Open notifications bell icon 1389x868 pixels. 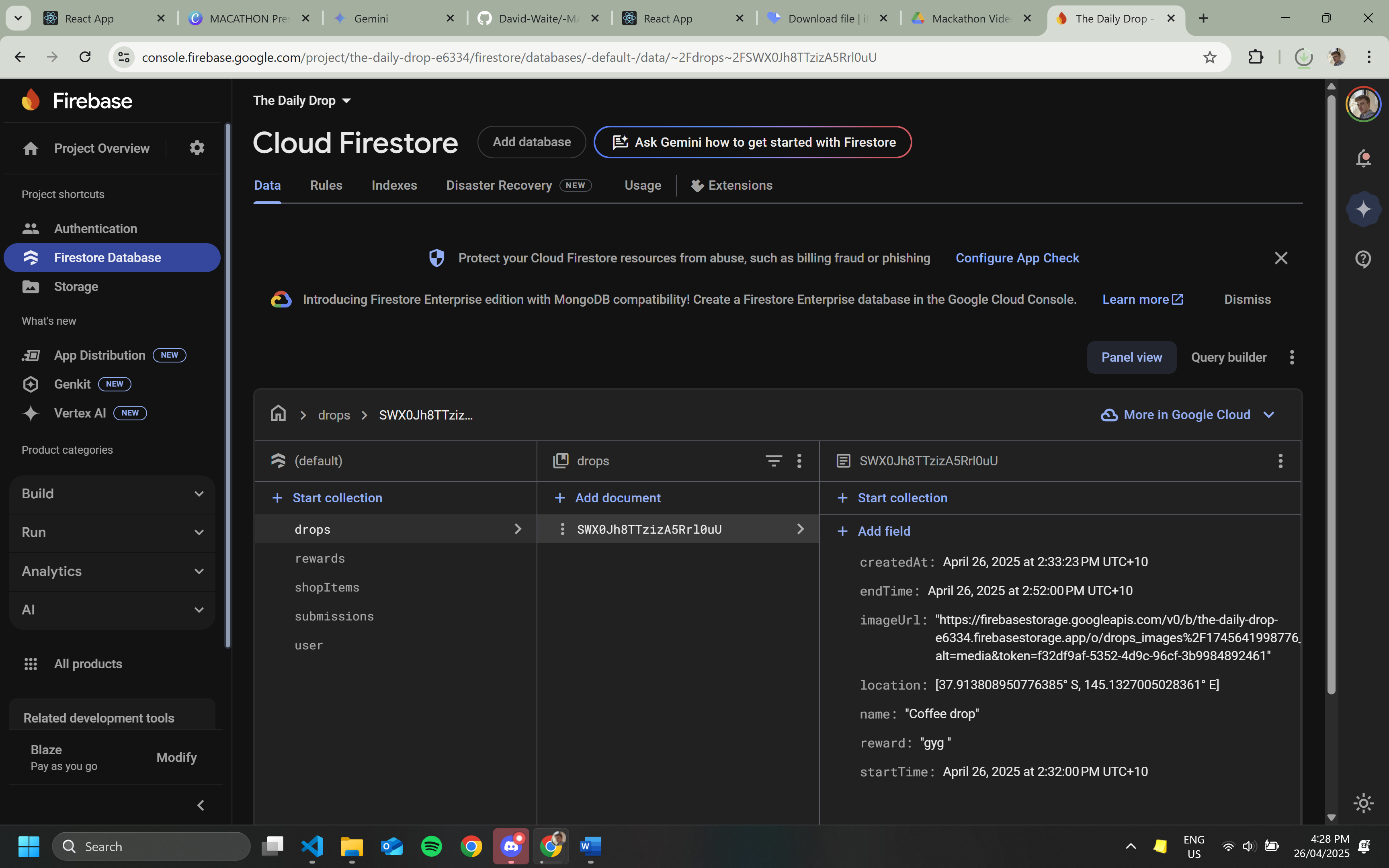[x=1363, y=158]
